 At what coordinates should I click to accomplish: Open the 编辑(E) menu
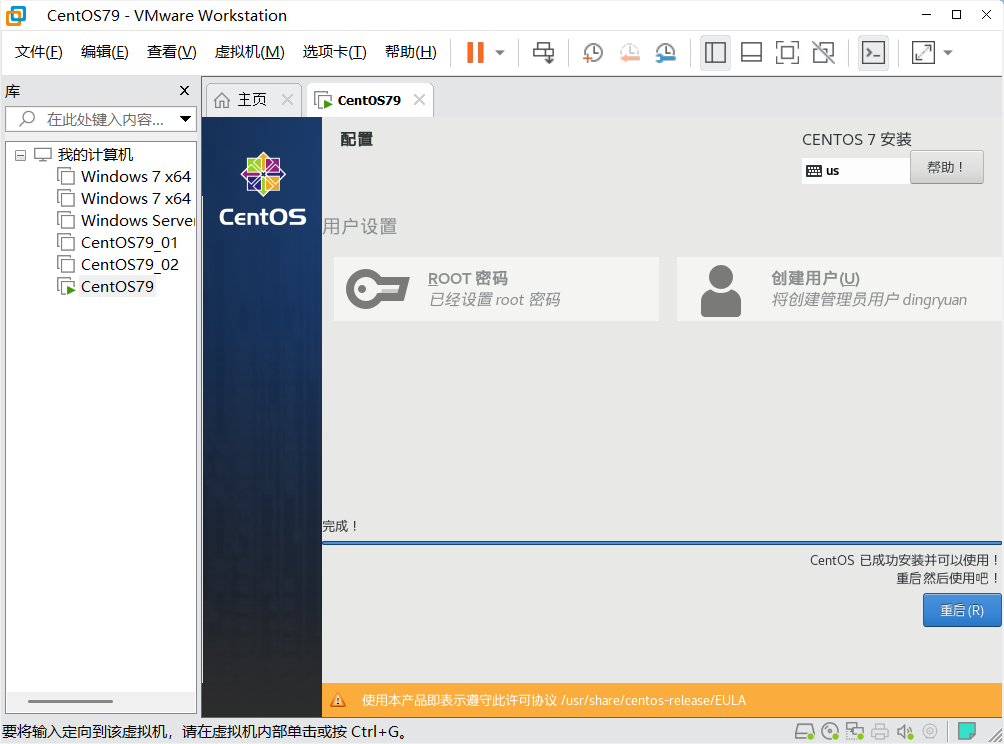tap(104, 52)
